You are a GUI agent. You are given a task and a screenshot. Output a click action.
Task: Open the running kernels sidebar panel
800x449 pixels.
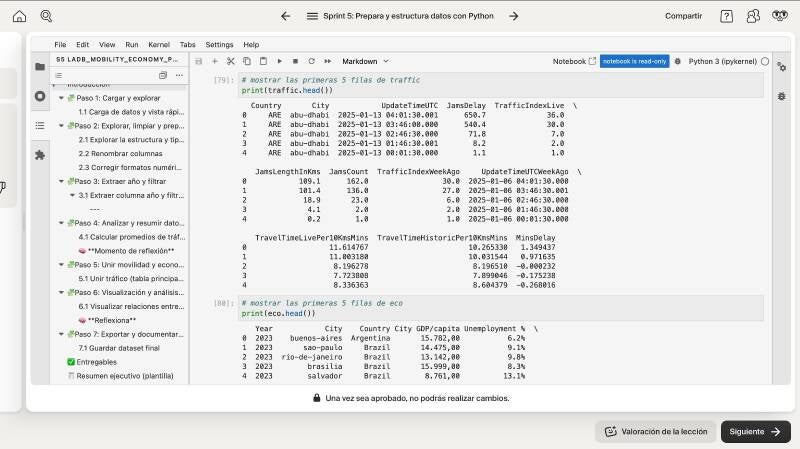click(40, 96)
